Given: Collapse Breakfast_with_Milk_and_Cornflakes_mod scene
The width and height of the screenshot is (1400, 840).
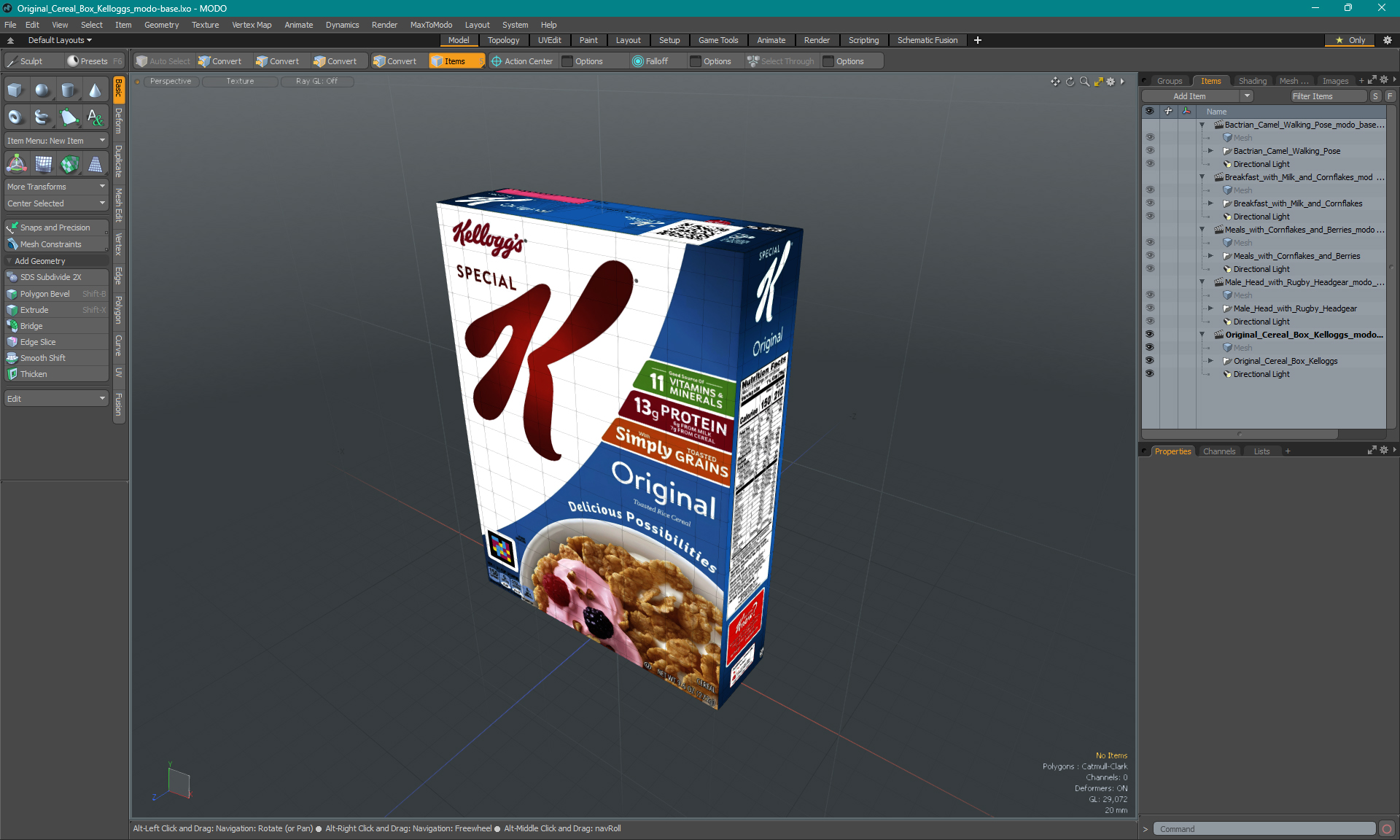Looking at the screenshot, I should (x=1202, y=177).
